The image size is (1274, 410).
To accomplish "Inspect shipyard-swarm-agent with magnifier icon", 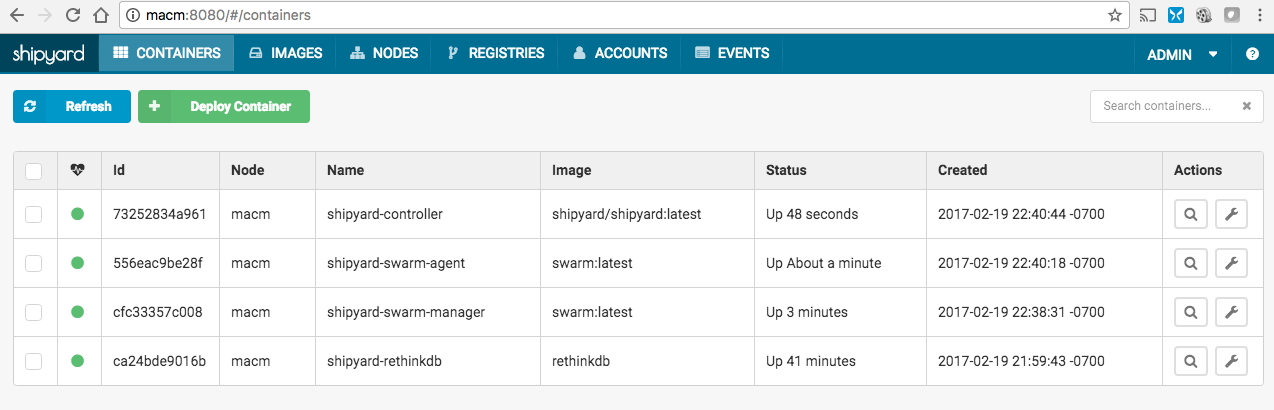I will point(1190,263).
